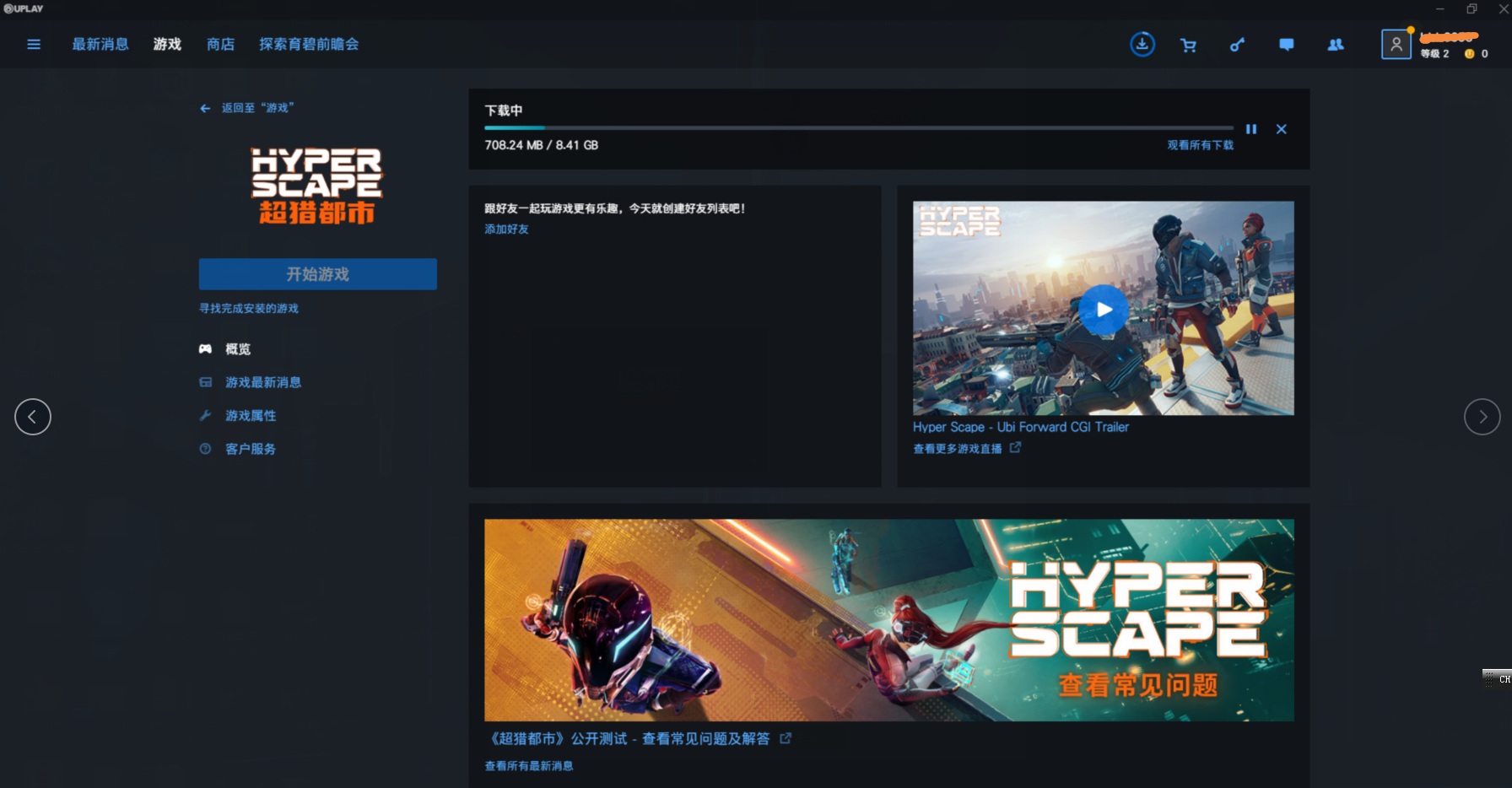Click the download progress bar
Viewport: 1512px width, 788px height.
[x=859, y=128]
